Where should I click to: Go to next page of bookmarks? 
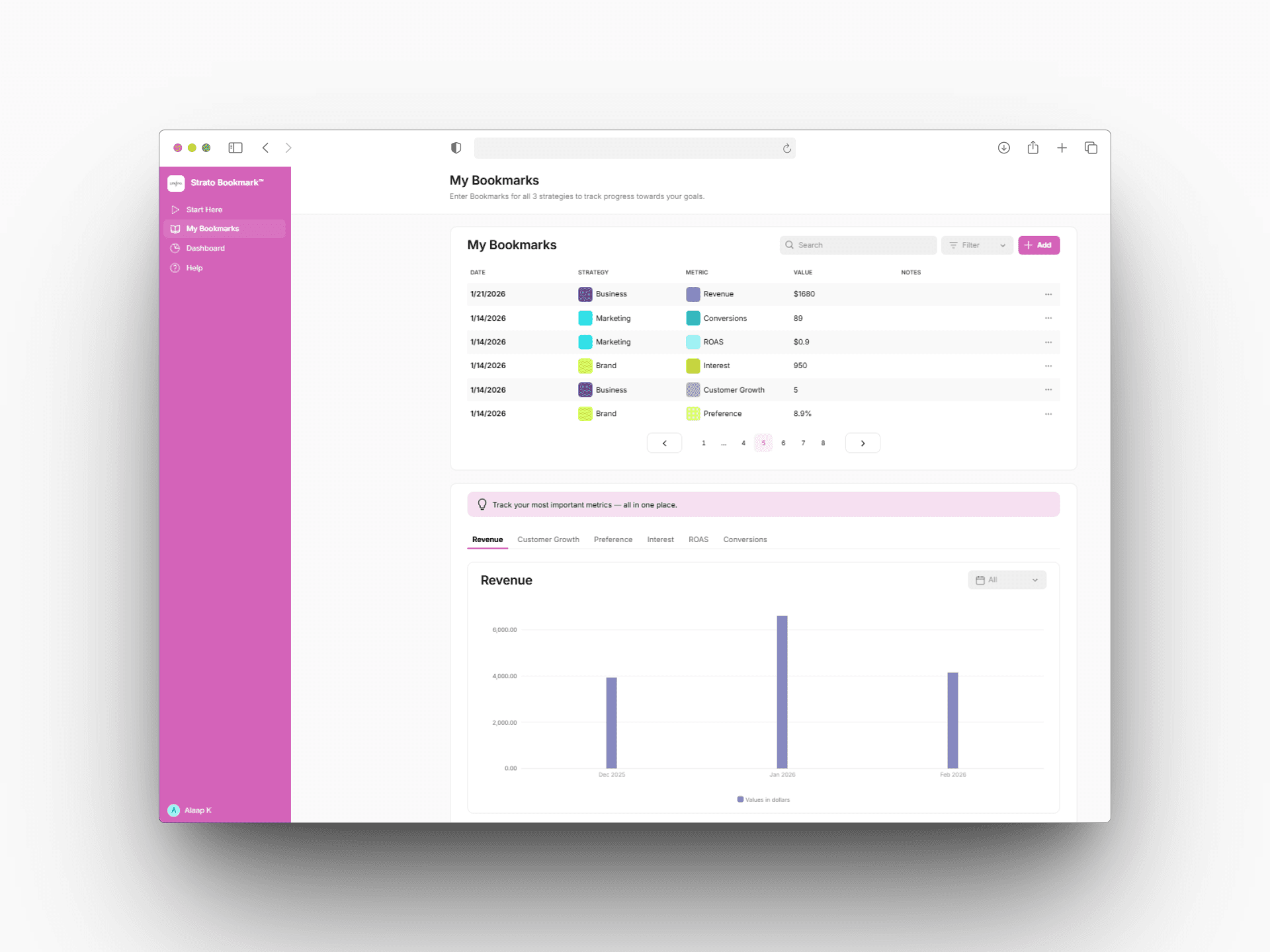click(862, 444)
